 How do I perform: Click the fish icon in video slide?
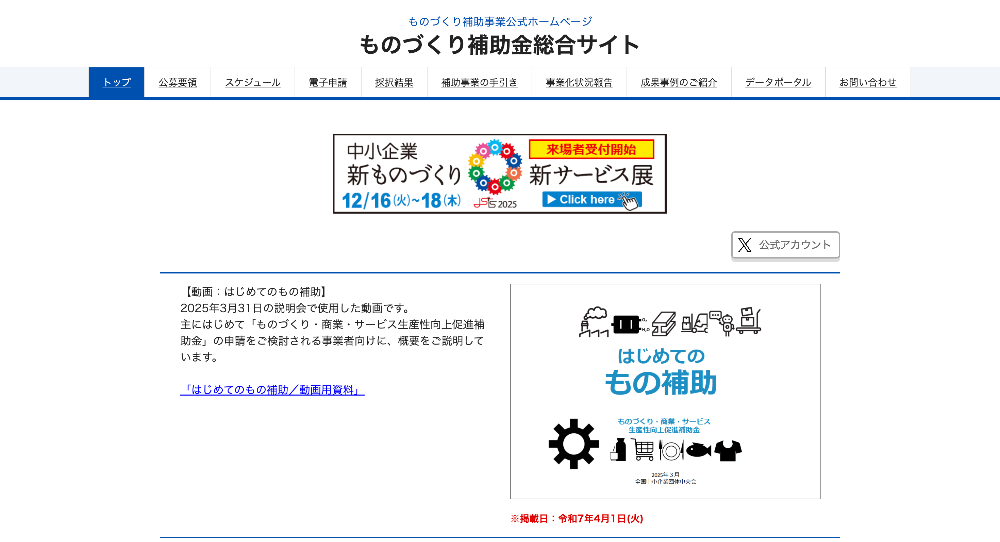click(x=698, y=450)
